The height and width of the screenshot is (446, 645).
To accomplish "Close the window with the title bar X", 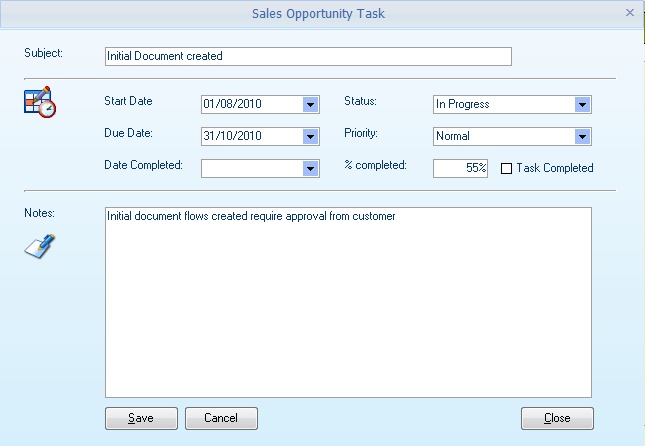I will point(629,13).
